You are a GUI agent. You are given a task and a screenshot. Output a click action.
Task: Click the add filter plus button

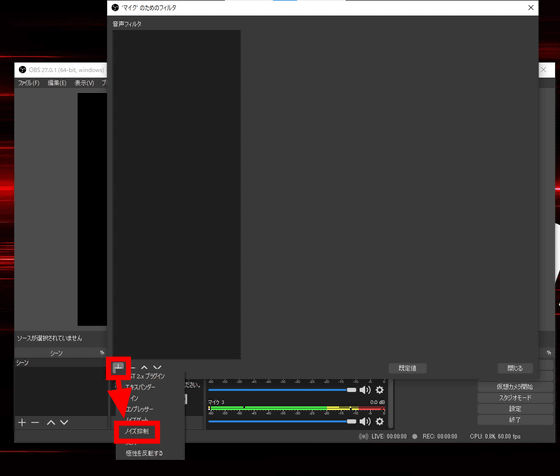(x=118, y=367)
